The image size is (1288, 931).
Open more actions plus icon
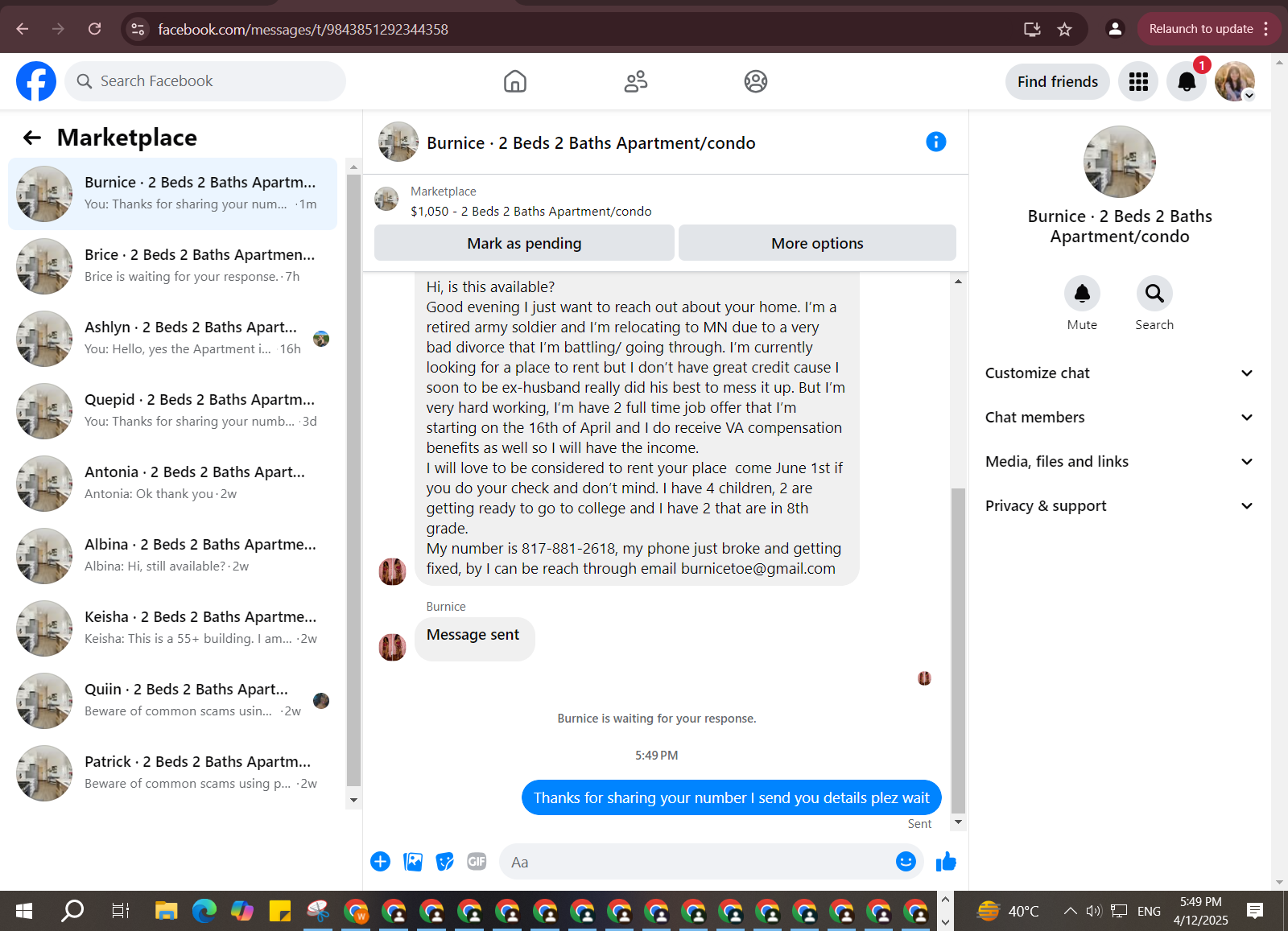click(381, 862)
